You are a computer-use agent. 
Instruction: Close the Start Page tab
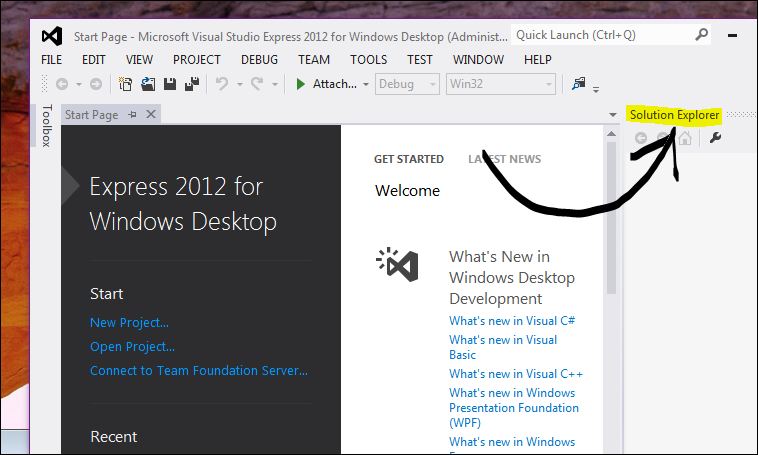click(x=151, y=114)
